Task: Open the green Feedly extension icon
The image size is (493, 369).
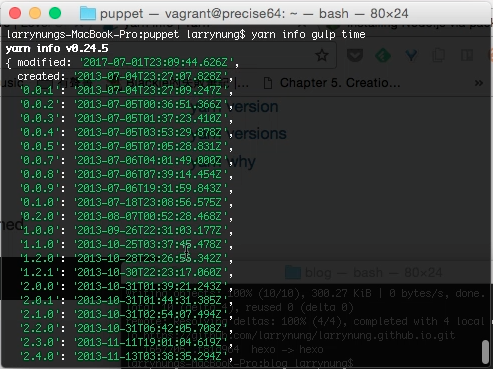Action: 383,55
